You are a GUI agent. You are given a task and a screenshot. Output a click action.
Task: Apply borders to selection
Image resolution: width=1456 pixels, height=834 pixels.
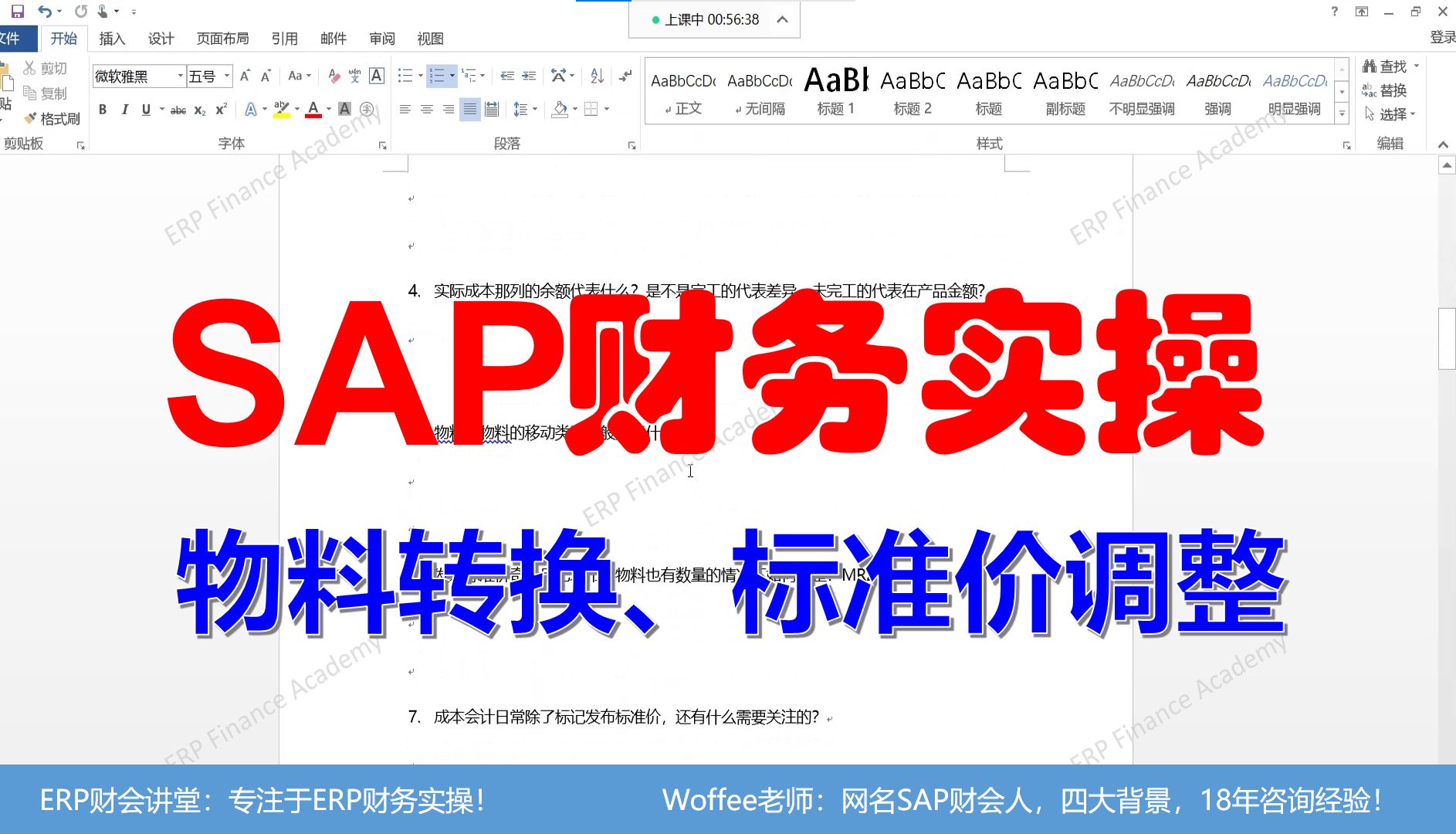pos(591,110)
